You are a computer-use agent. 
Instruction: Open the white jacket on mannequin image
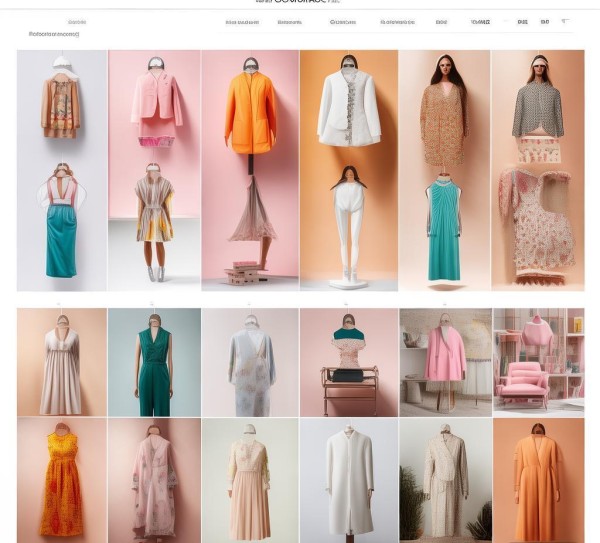tap(348, 105)
